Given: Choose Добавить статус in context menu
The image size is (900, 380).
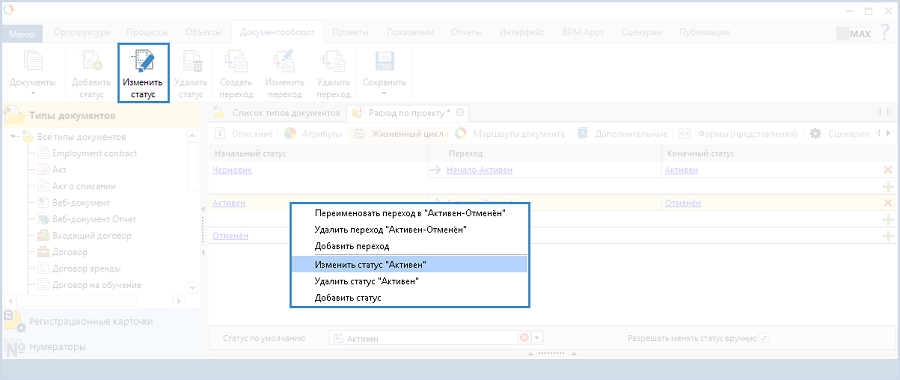Looking at the screenshot, I should [x=410, y=298].
